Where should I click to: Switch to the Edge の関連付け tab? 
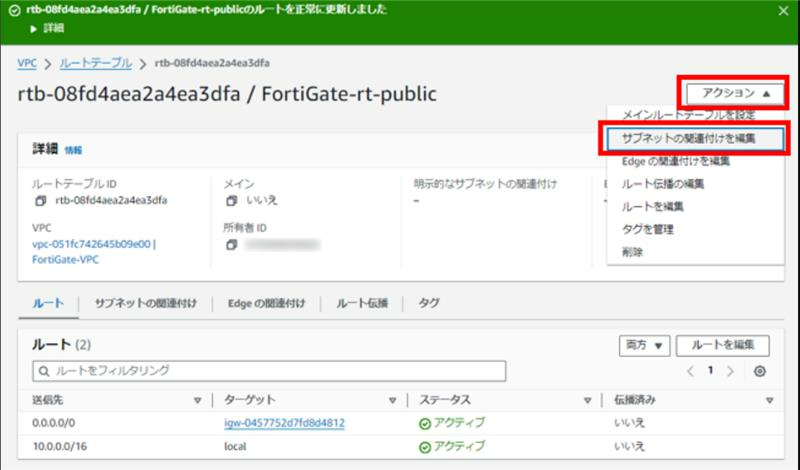(266, 304)
